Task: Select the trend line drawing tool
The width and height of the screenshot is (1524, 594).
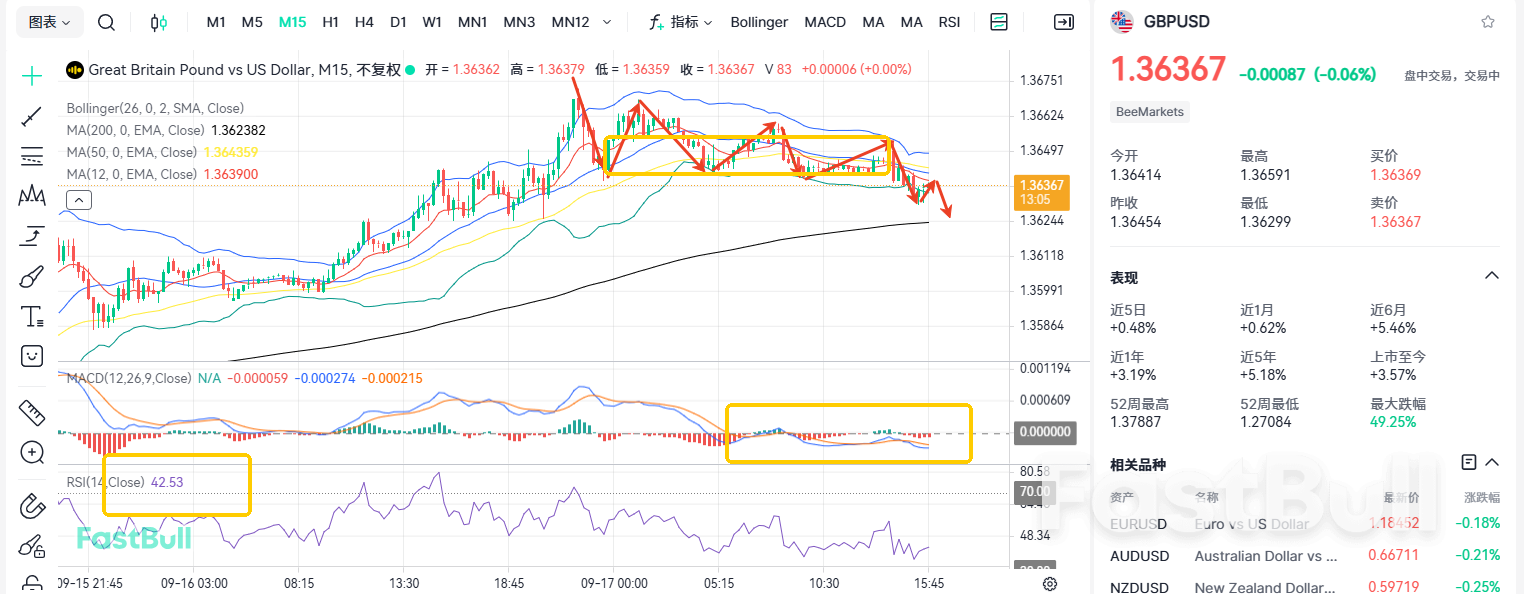Action: (x=32, y=117)
